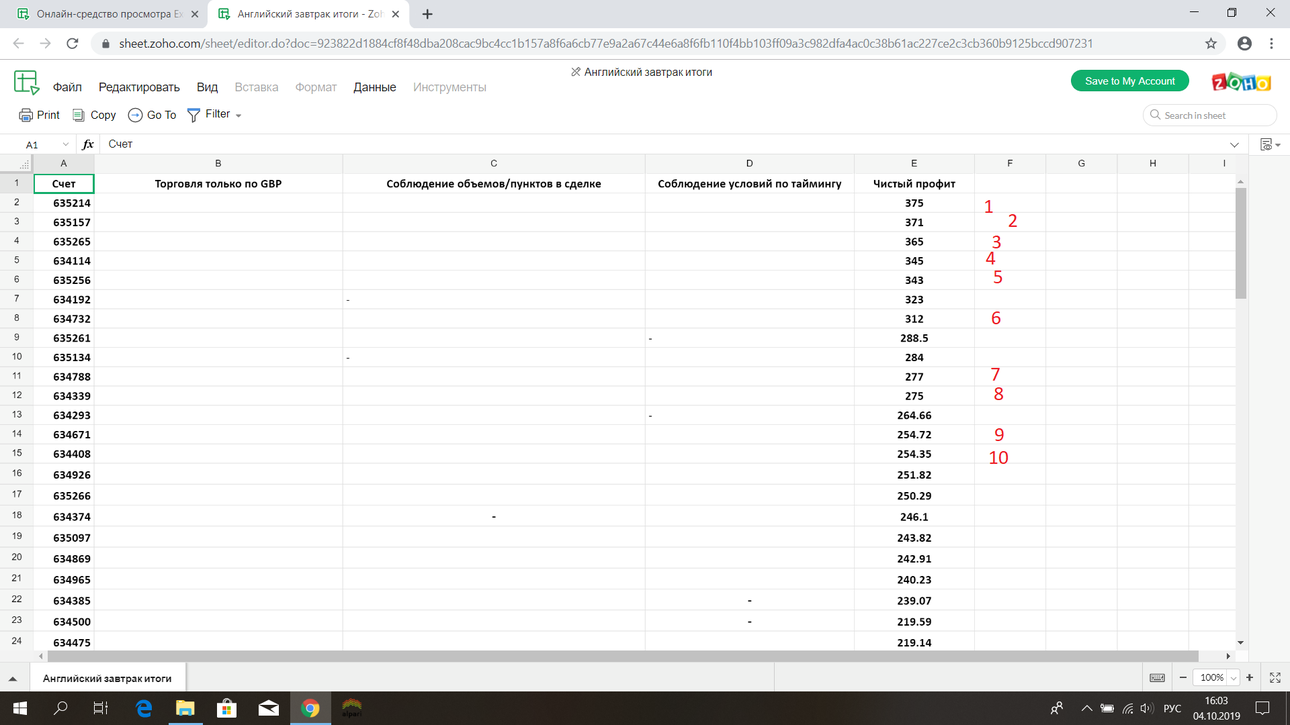This screenshot has width=1290, height=725.
Task: Open the Инструменты menu
Action: (x=449, y=87)
